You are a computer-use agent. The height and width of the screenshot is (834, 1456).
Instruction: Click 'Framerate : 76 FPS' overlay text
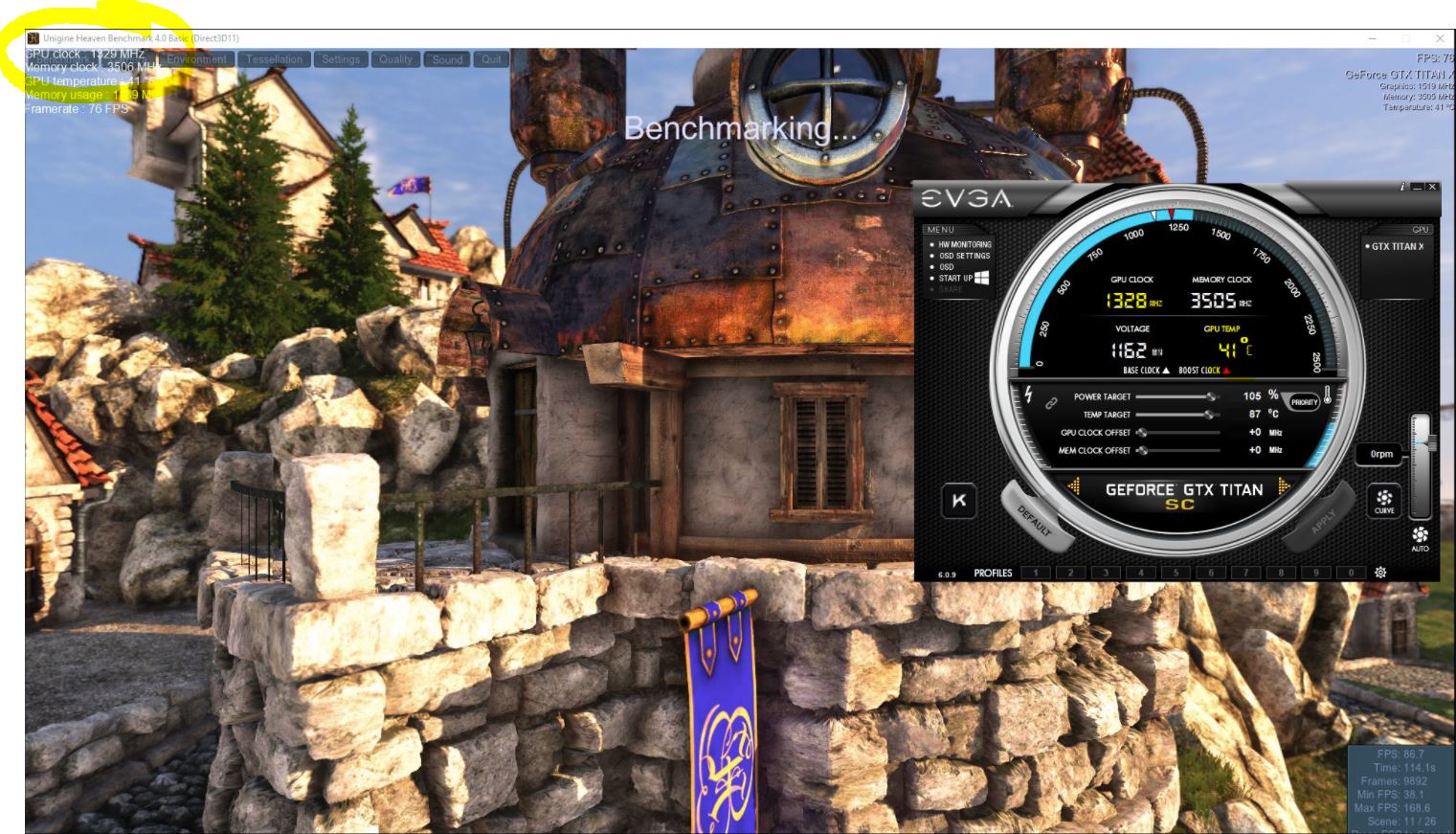coord(77,109)
